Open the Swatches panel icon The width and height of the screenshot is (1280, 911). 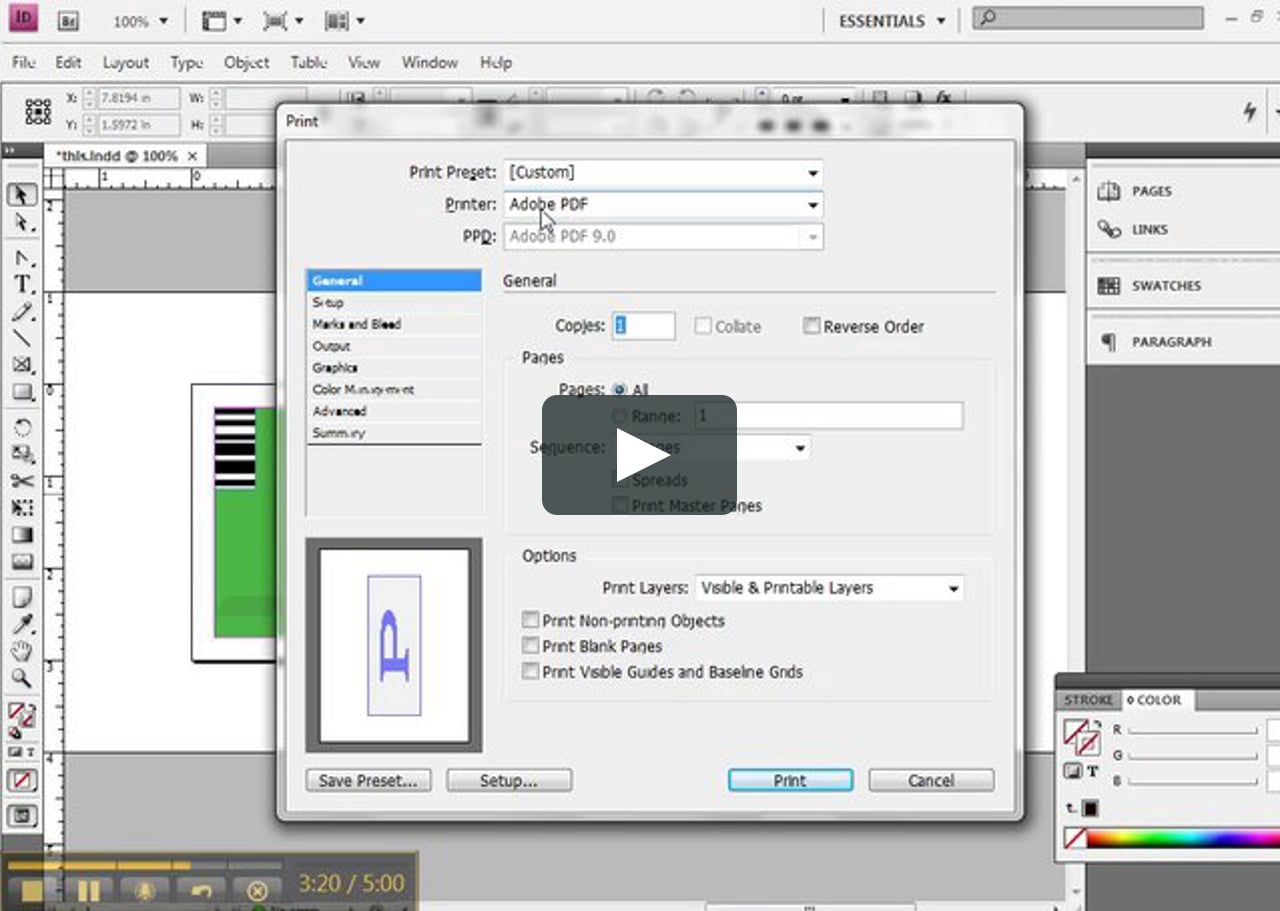(1108, 286)
